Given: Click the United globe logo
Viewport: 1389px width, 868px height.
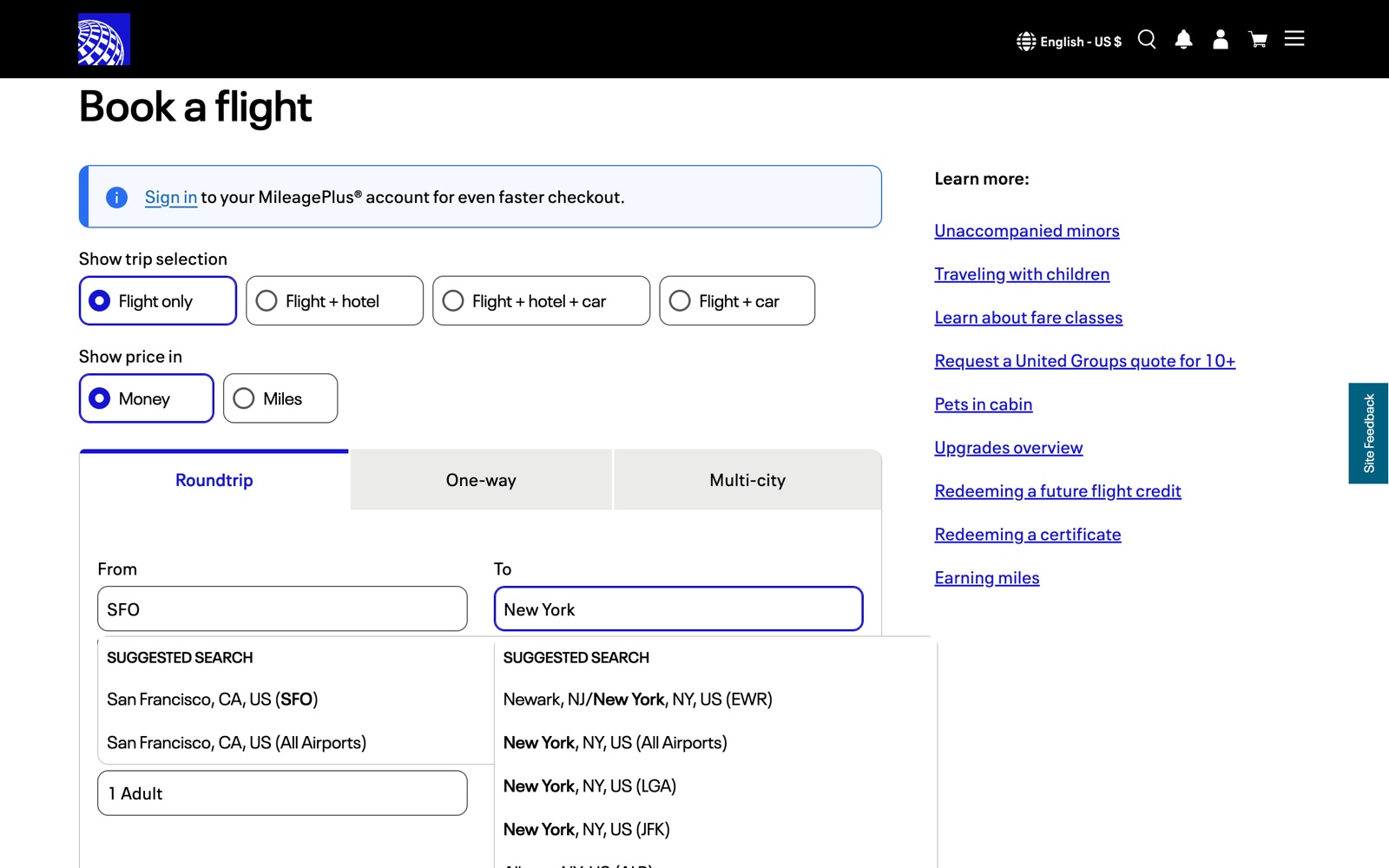Looking at the screenshot, I should (x=104, y=39).
